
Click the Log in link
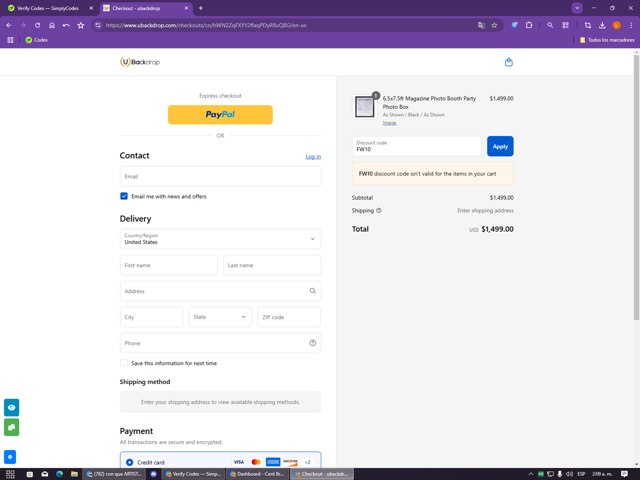tap(313, 157)
